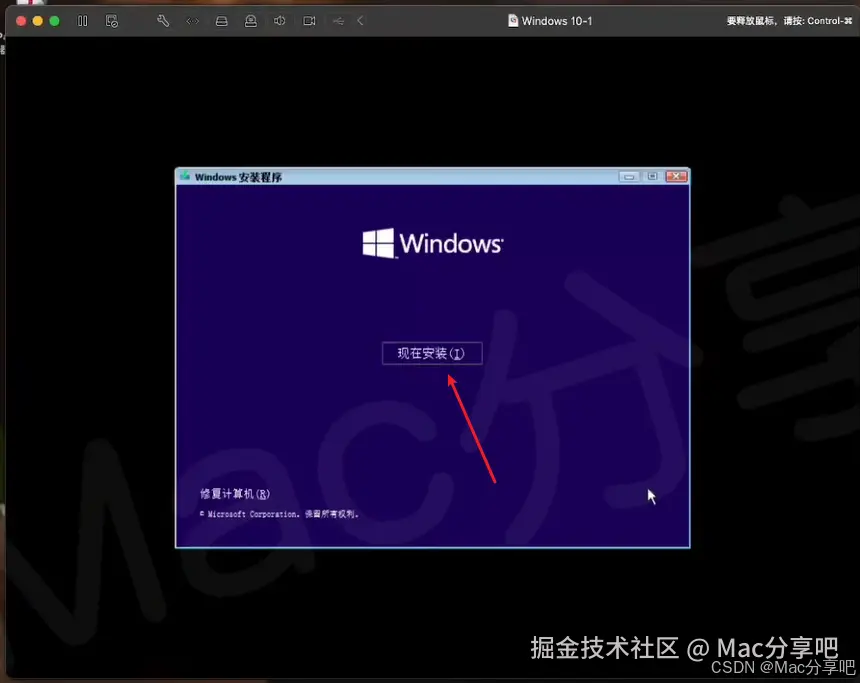This screenshot has width=860, height=683.
Task: Click the Windows 安装程序 title bar flag icon
Action: pyautogui.click(x=184, y=176)
